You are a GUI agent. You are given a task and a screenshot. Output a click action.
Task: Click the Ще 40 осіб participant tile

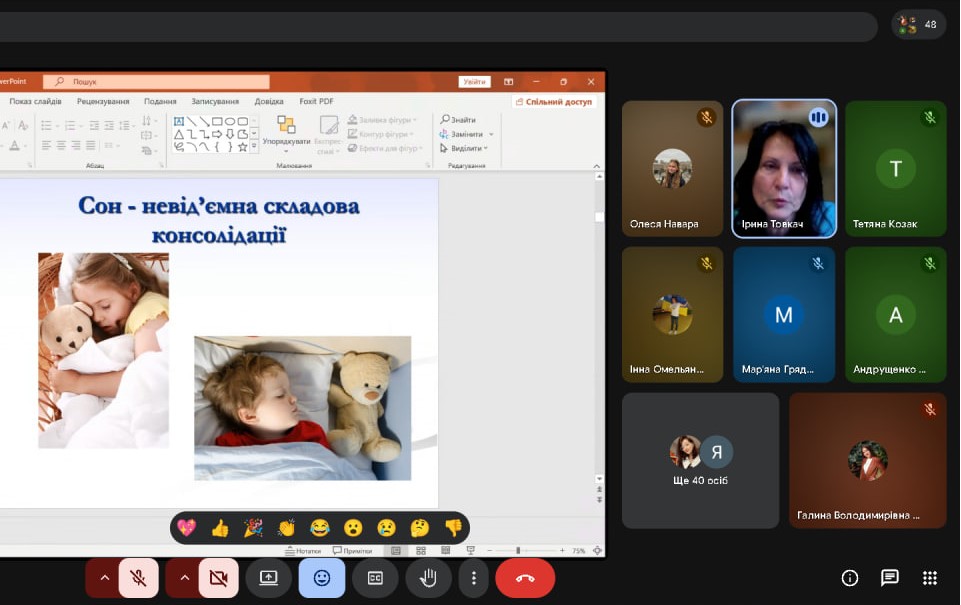(700, 460)
